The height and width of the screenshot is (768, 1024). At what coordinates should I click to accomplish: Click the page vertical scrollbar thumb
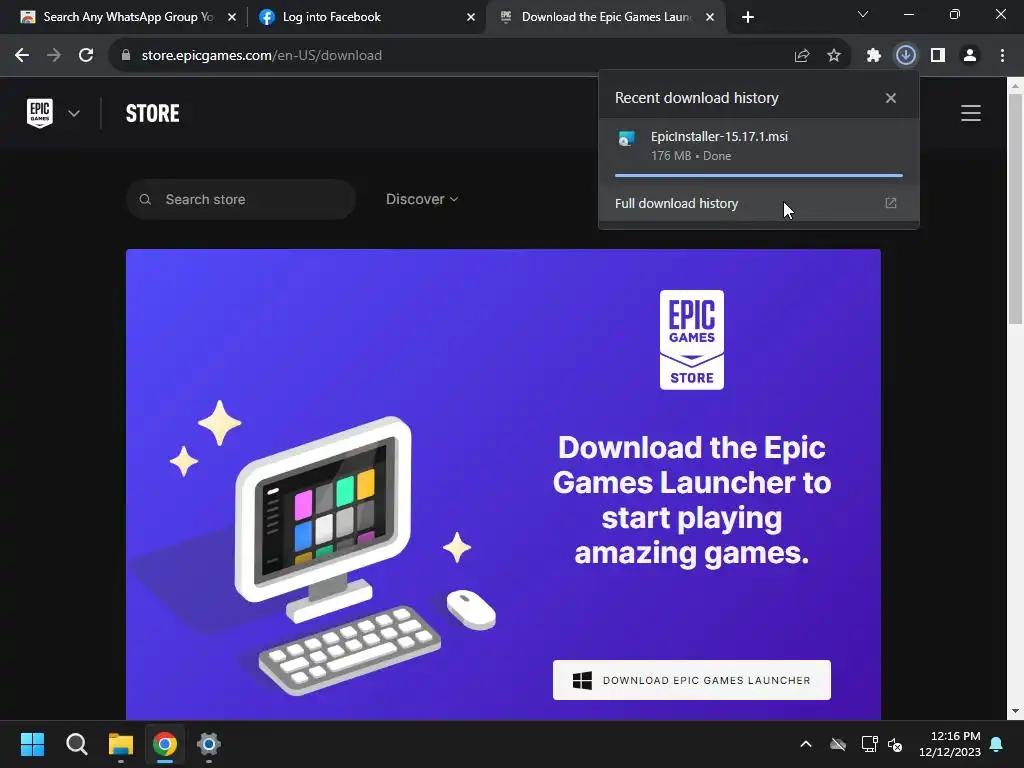tap(1015, 209)
